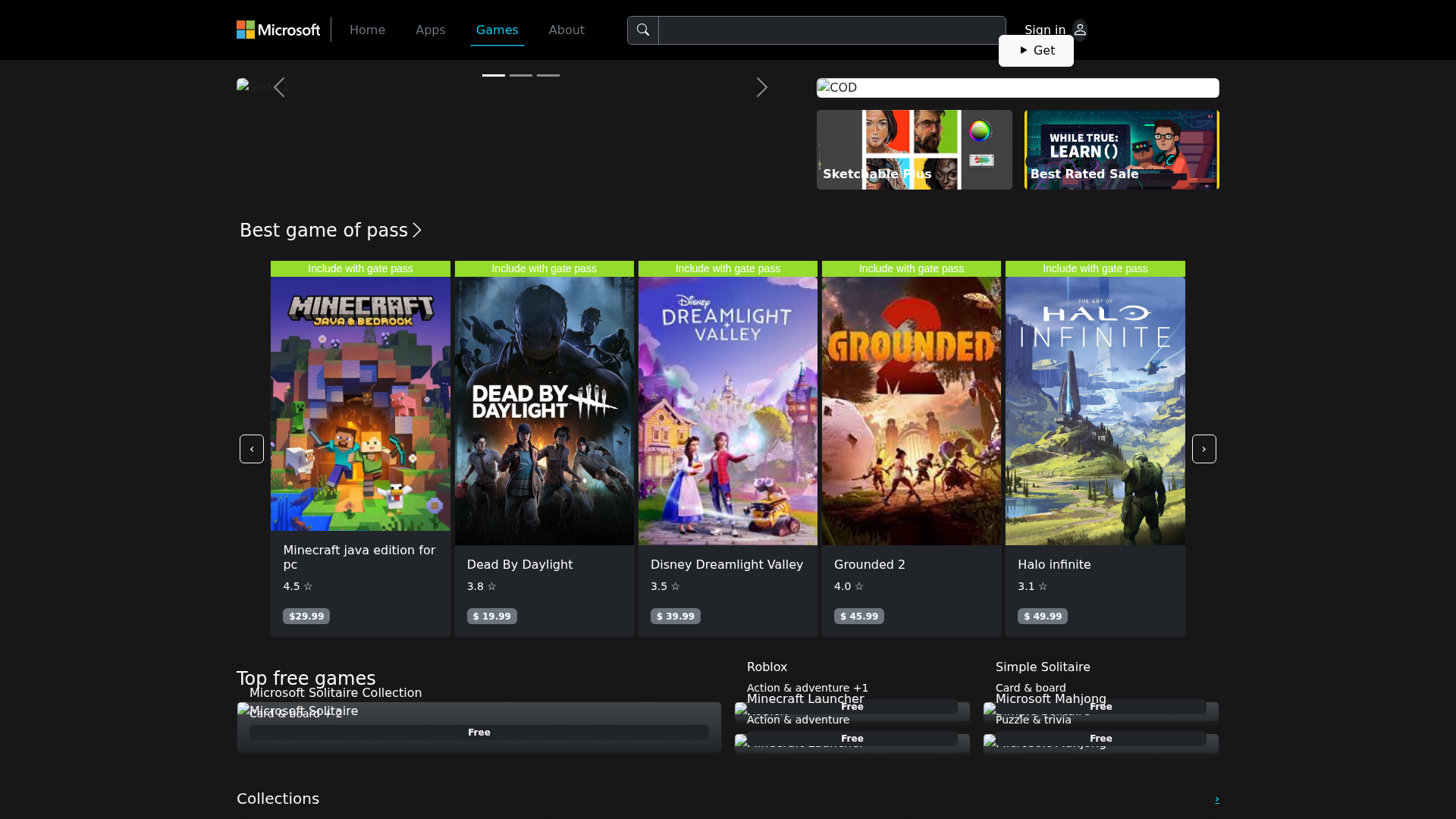Show previous hero slide with left arrow
Screen dimensions: 1456x819
click(x=279, y=87)
